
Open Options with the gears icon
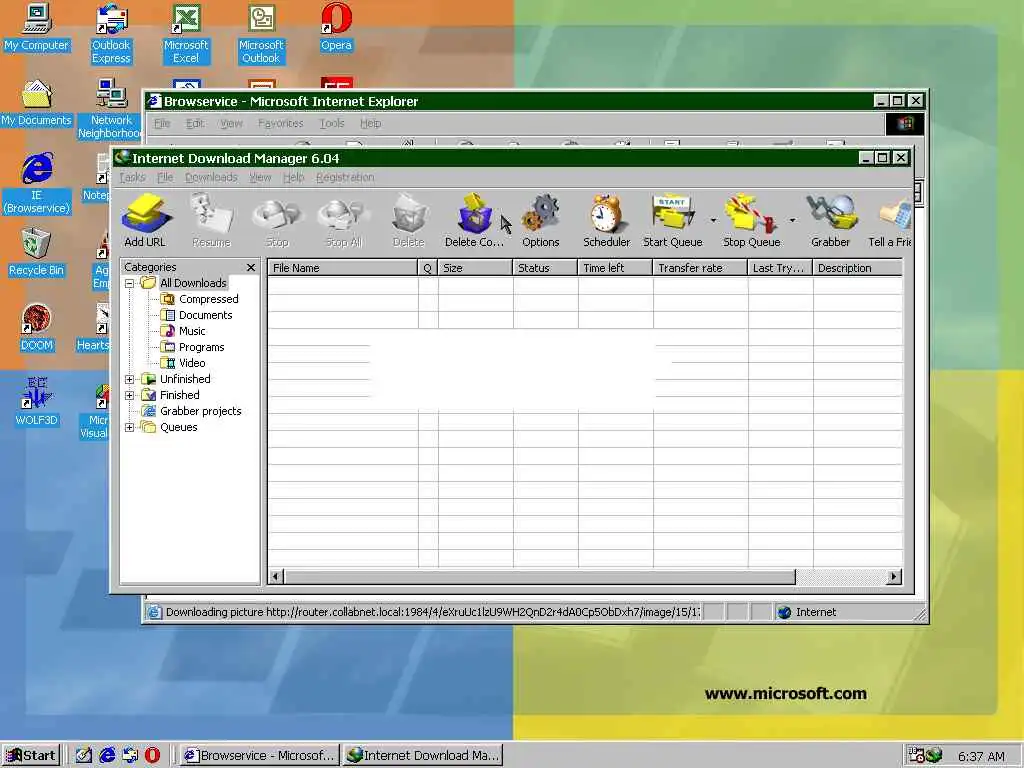click(x=541, y=221)
